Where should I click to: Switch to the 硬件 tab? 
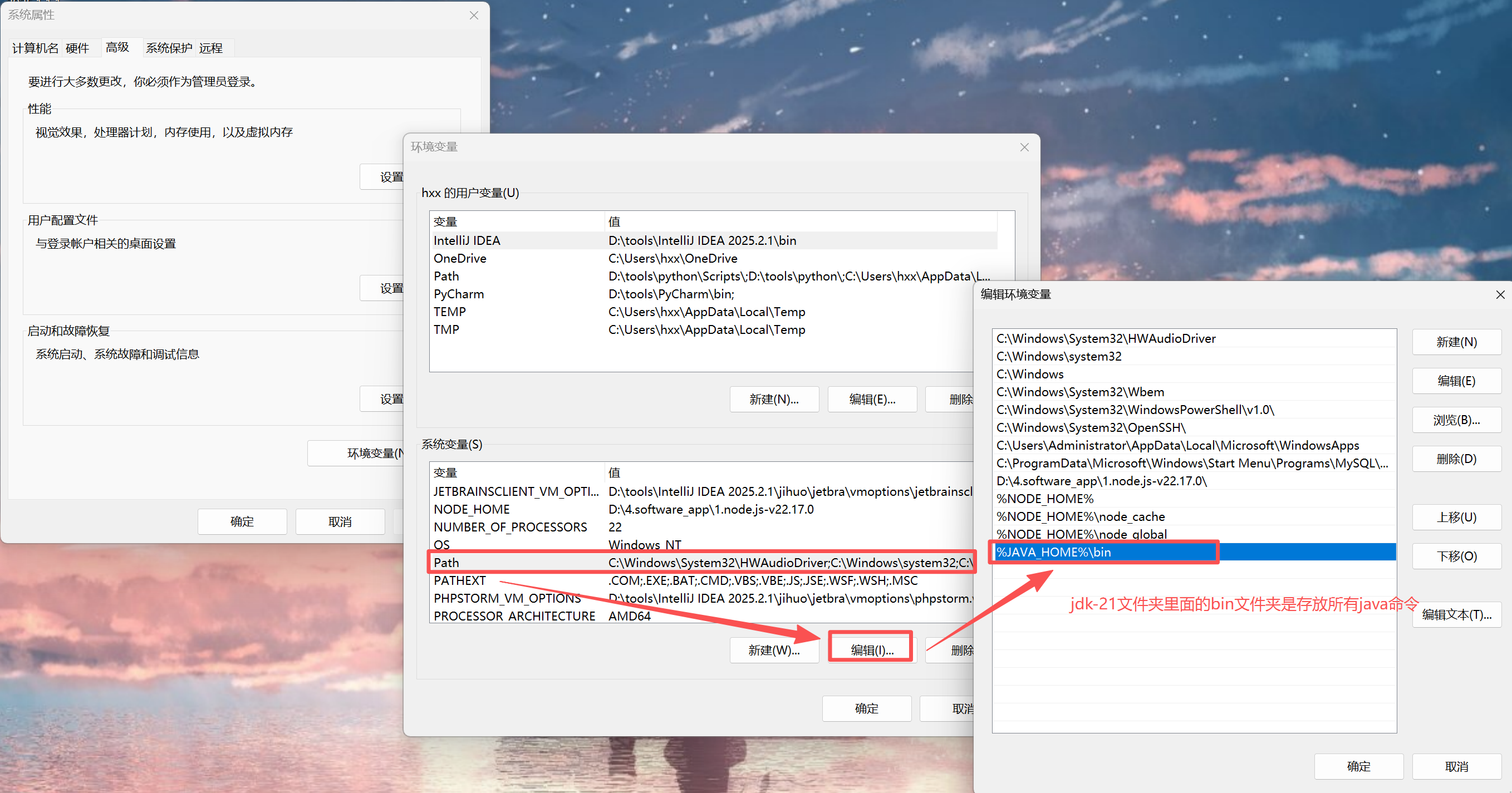[77, 48]
